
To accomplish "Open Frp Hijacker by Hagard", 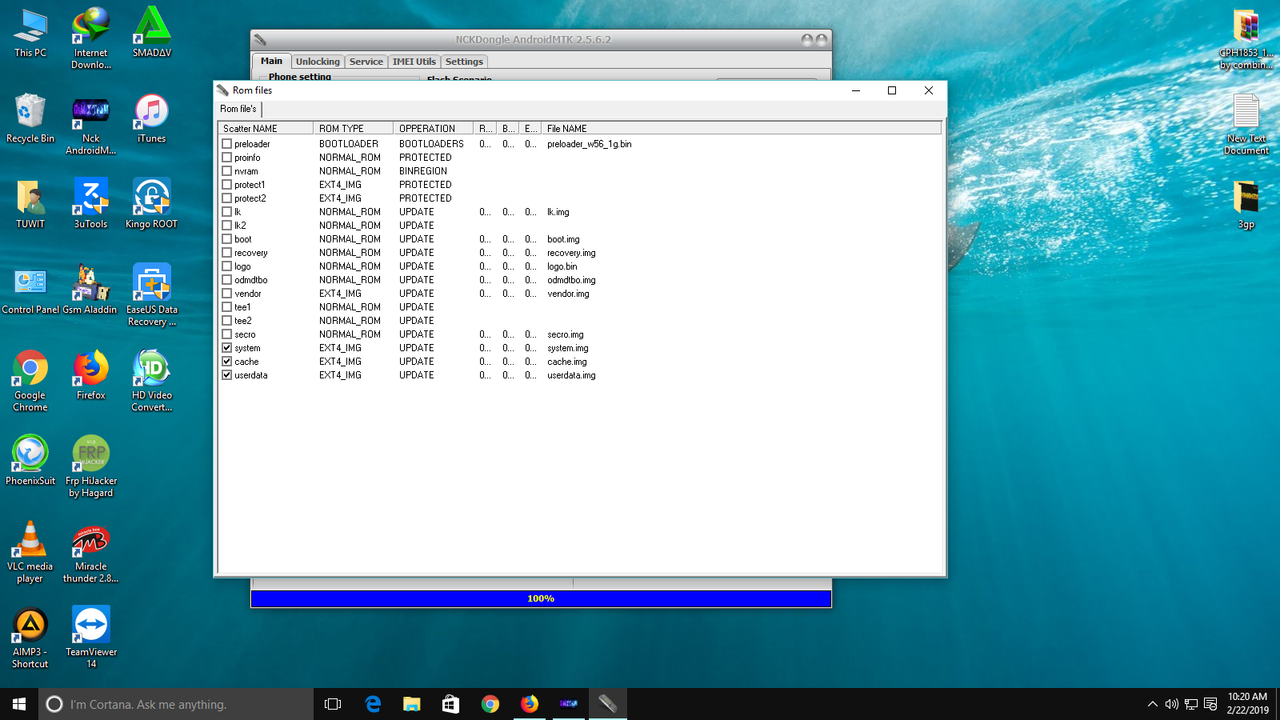I will tap(91, 453).
